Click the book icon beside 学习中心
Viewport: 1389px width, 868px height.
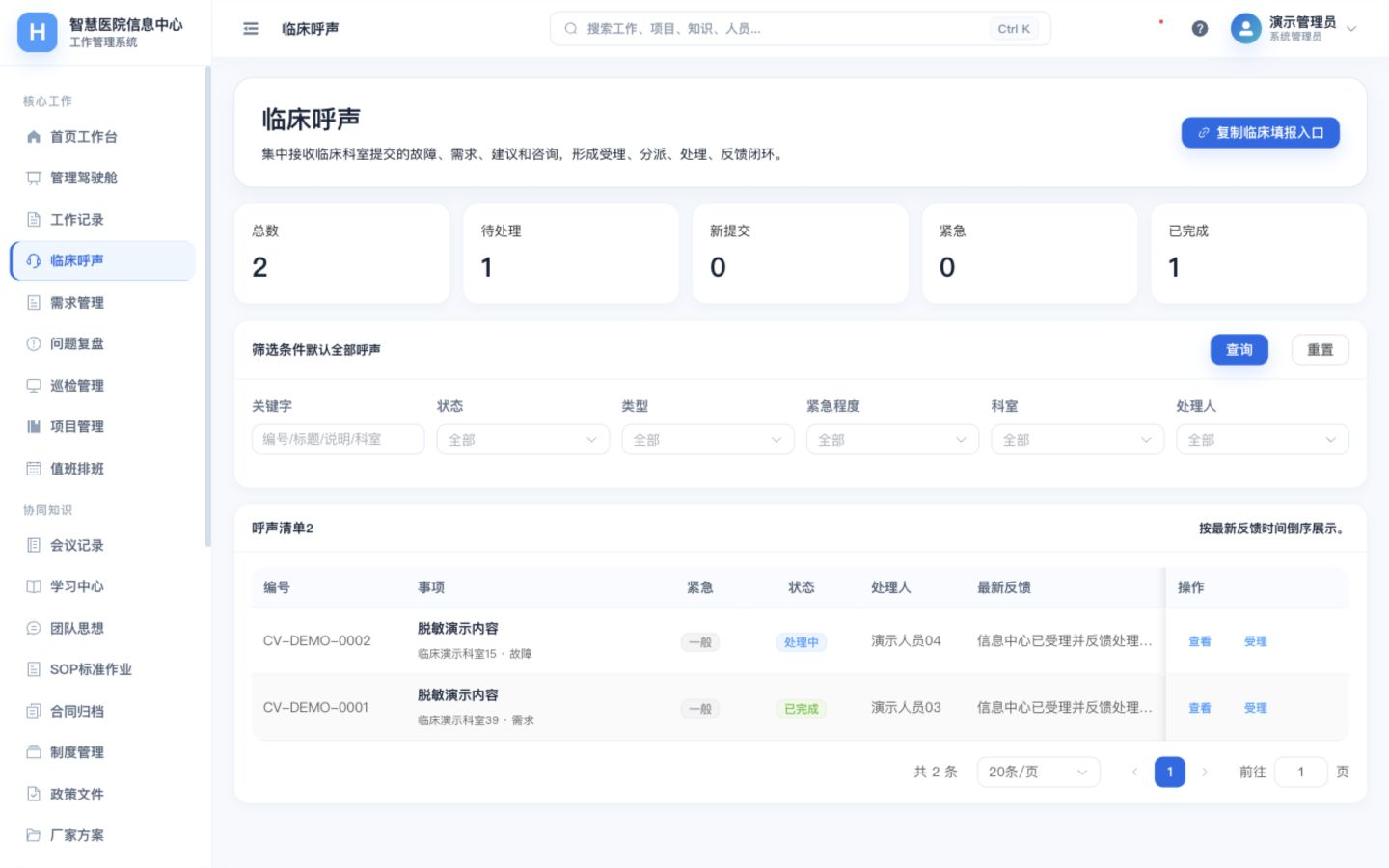34,586
